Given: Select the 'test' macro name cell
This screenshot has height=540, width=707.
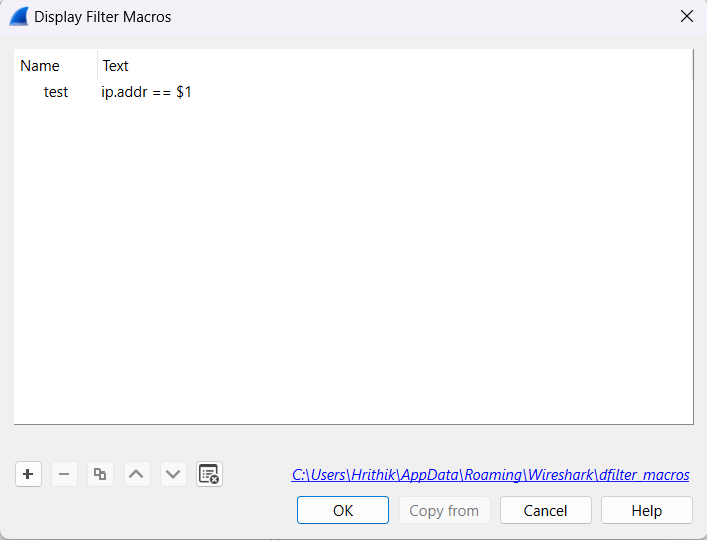Looking at the screenshot, I should [56, 92].
